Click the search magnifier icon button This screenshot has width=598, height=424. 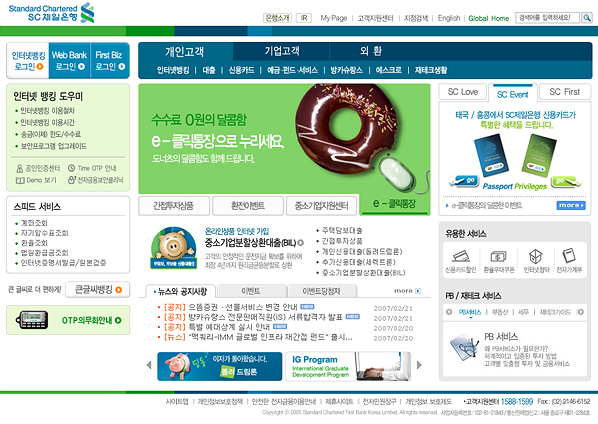pyautogui.click(x=587, y=18)
